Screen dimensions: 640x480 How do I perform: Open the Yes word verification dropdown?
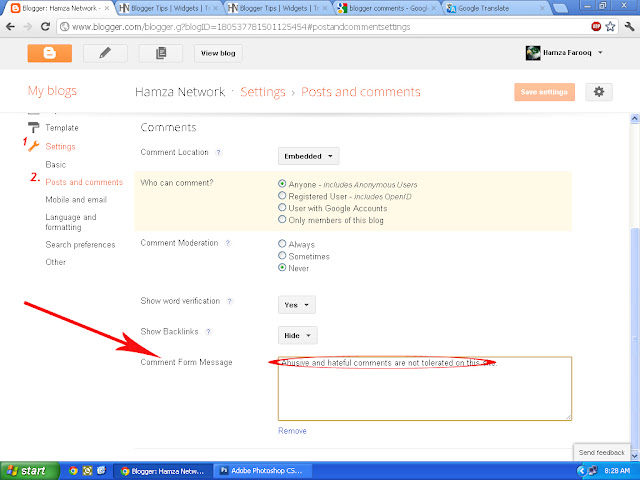297,305
